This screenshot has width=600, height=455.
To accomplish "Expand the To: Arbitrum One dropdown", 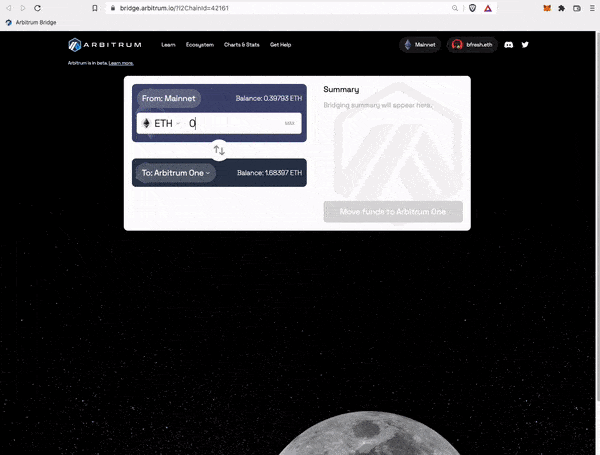I will click(x=176, y=173).
